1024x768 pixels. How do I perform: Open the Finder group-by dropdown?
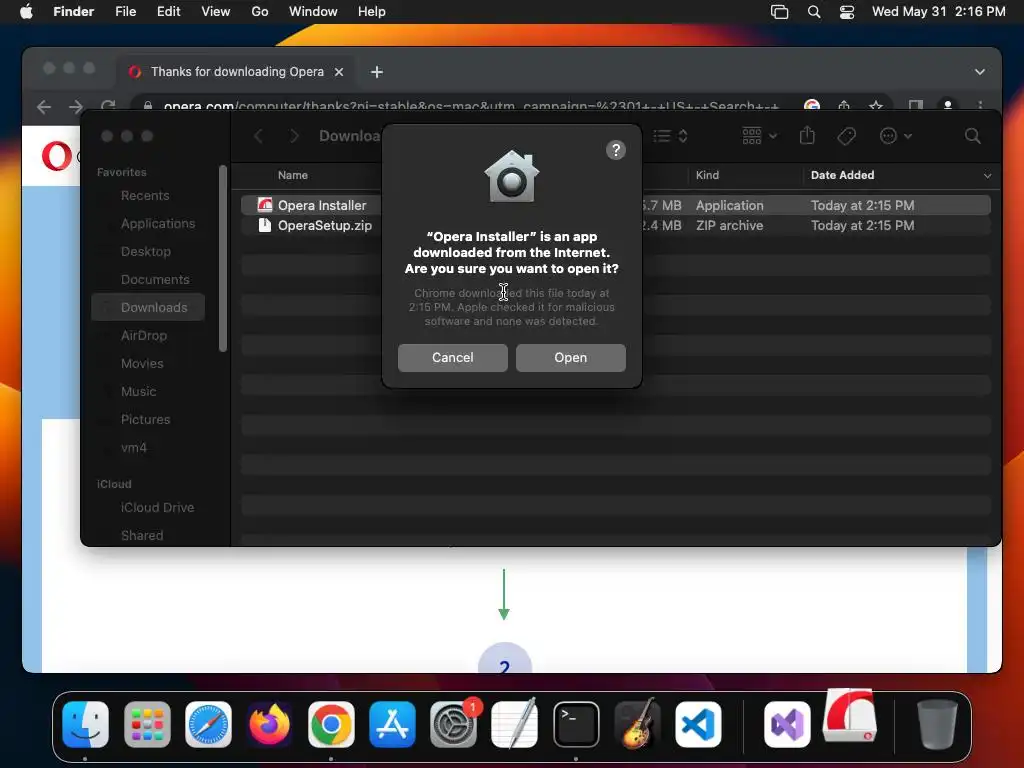click(x=760, y=136)
